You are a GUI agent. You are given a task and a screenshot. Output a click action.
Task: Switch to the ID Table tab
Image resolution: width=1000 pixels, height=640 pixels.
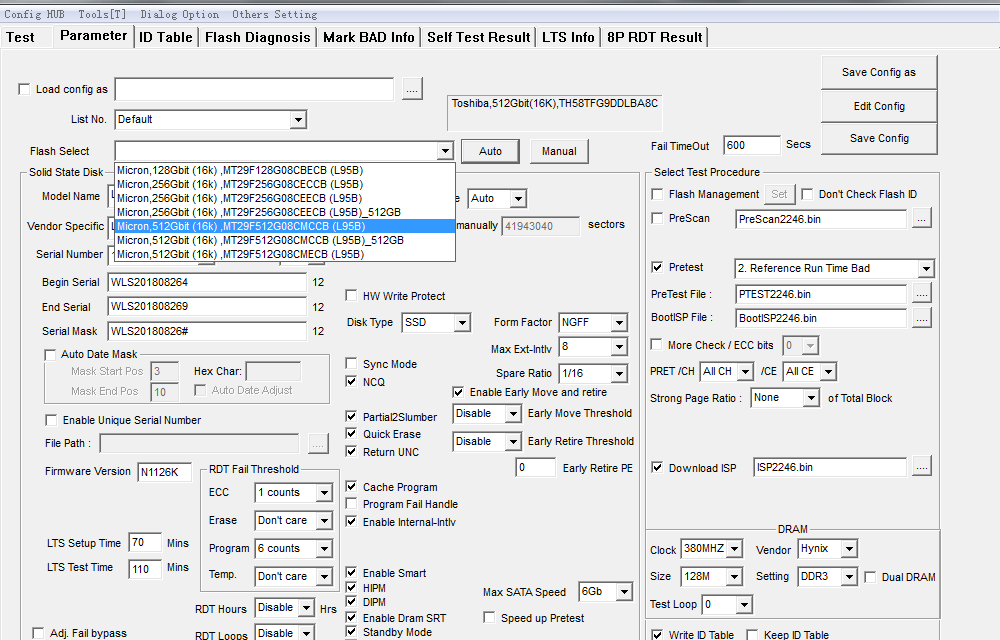click(166, 38)
